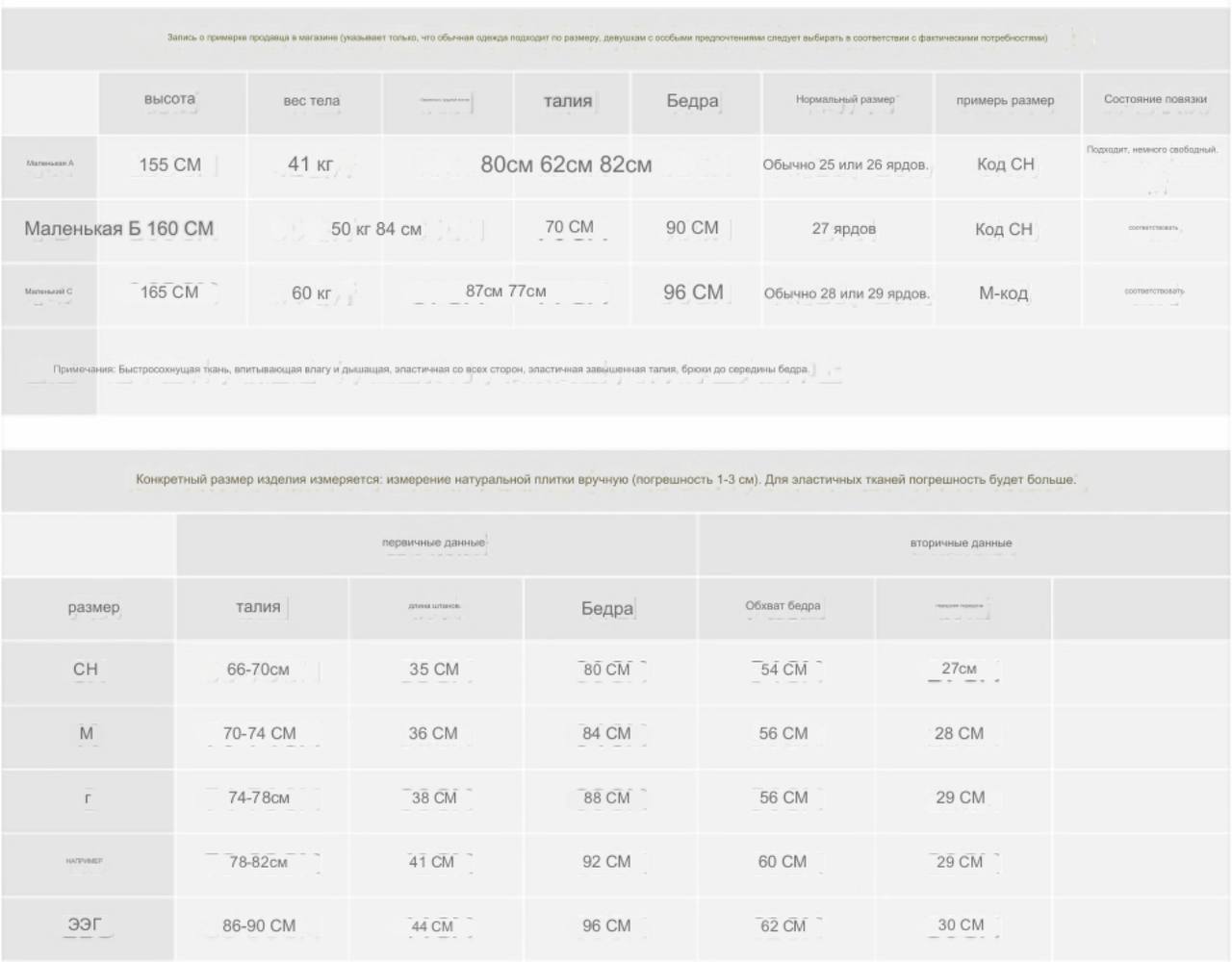This screenshot has height=962, width=1232.
Task: Click the высота column header
Action: [x=170, y=99]
